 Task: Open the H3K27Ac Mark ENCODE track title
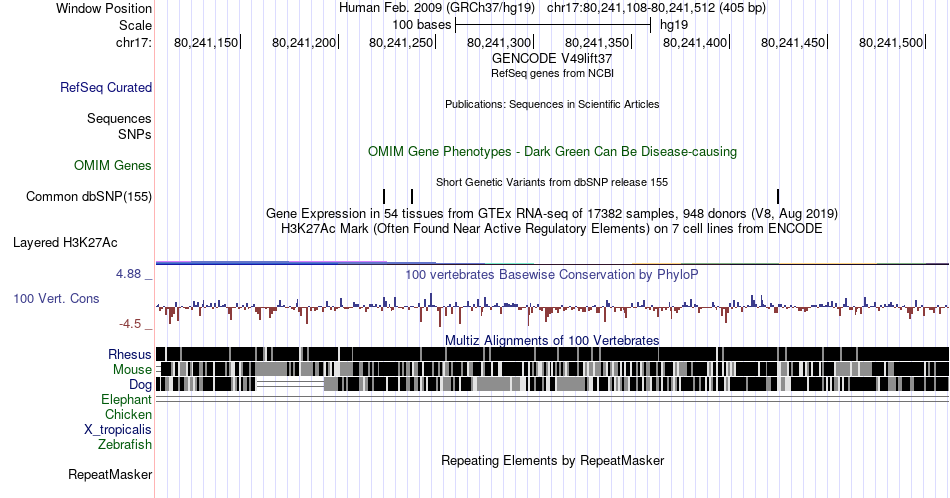tap(552, 228)
